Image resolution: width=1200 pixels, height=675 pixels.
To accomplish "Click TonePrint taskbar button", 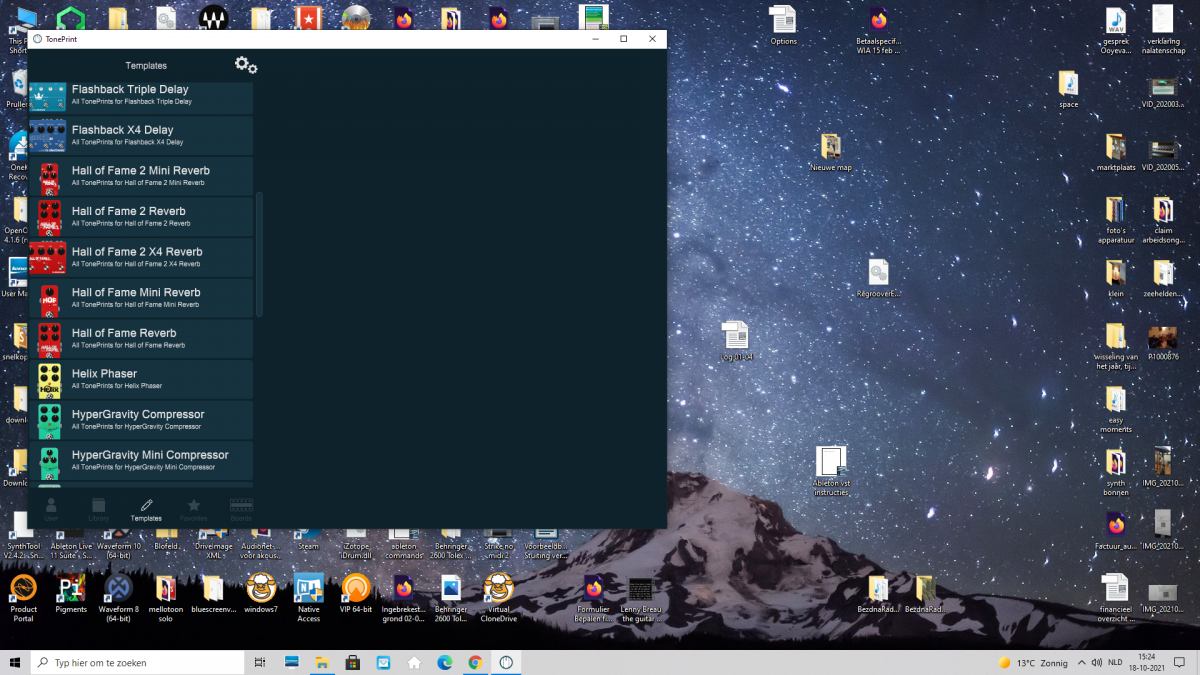I will [506, 662].
